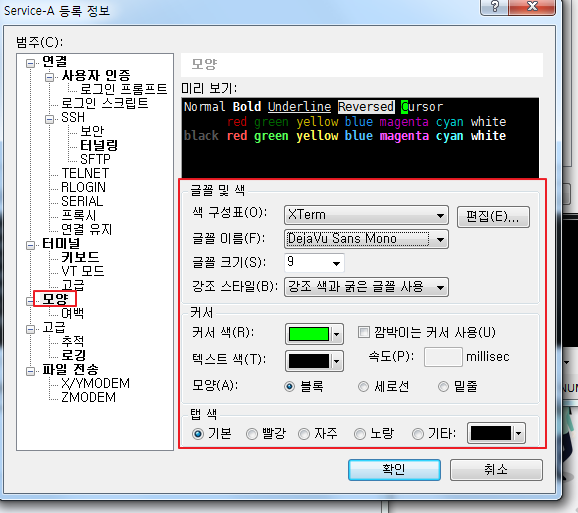Click the 속도(P) millisec input field
This screenshot has width=578, height=513.
click(x=443, y=357)
